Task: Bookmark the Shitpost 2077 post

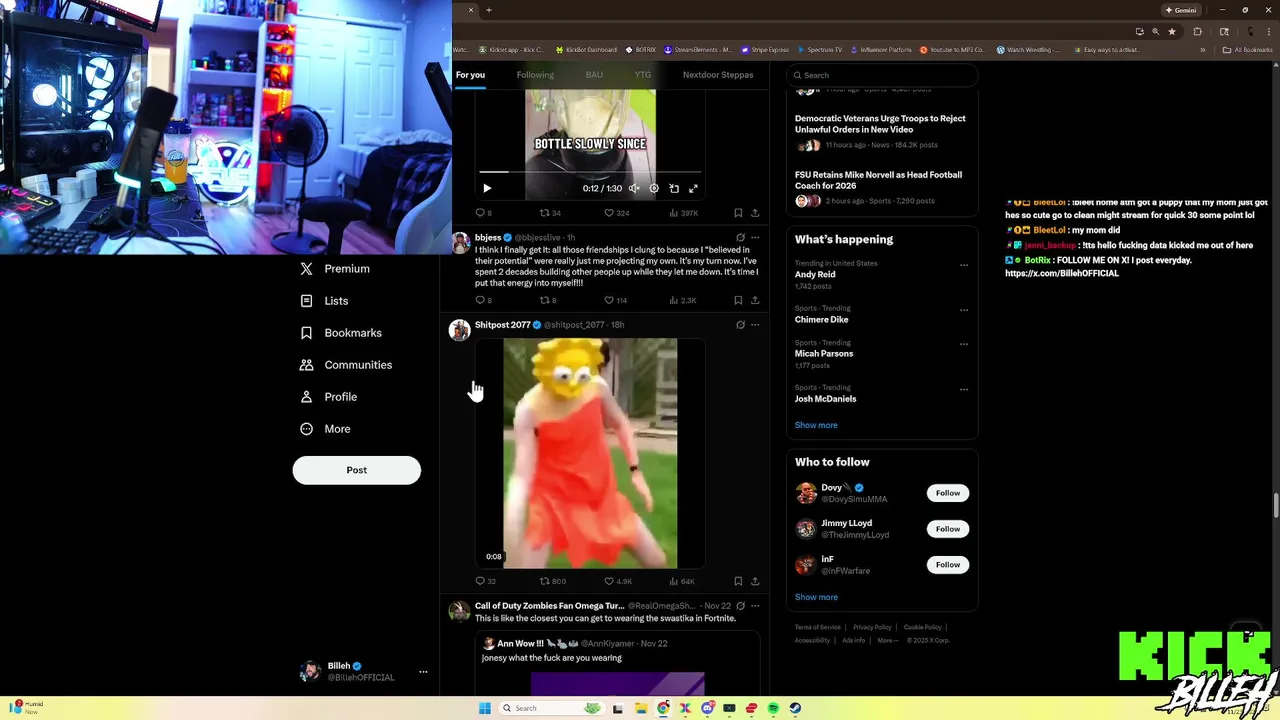Action: (738, 581)
